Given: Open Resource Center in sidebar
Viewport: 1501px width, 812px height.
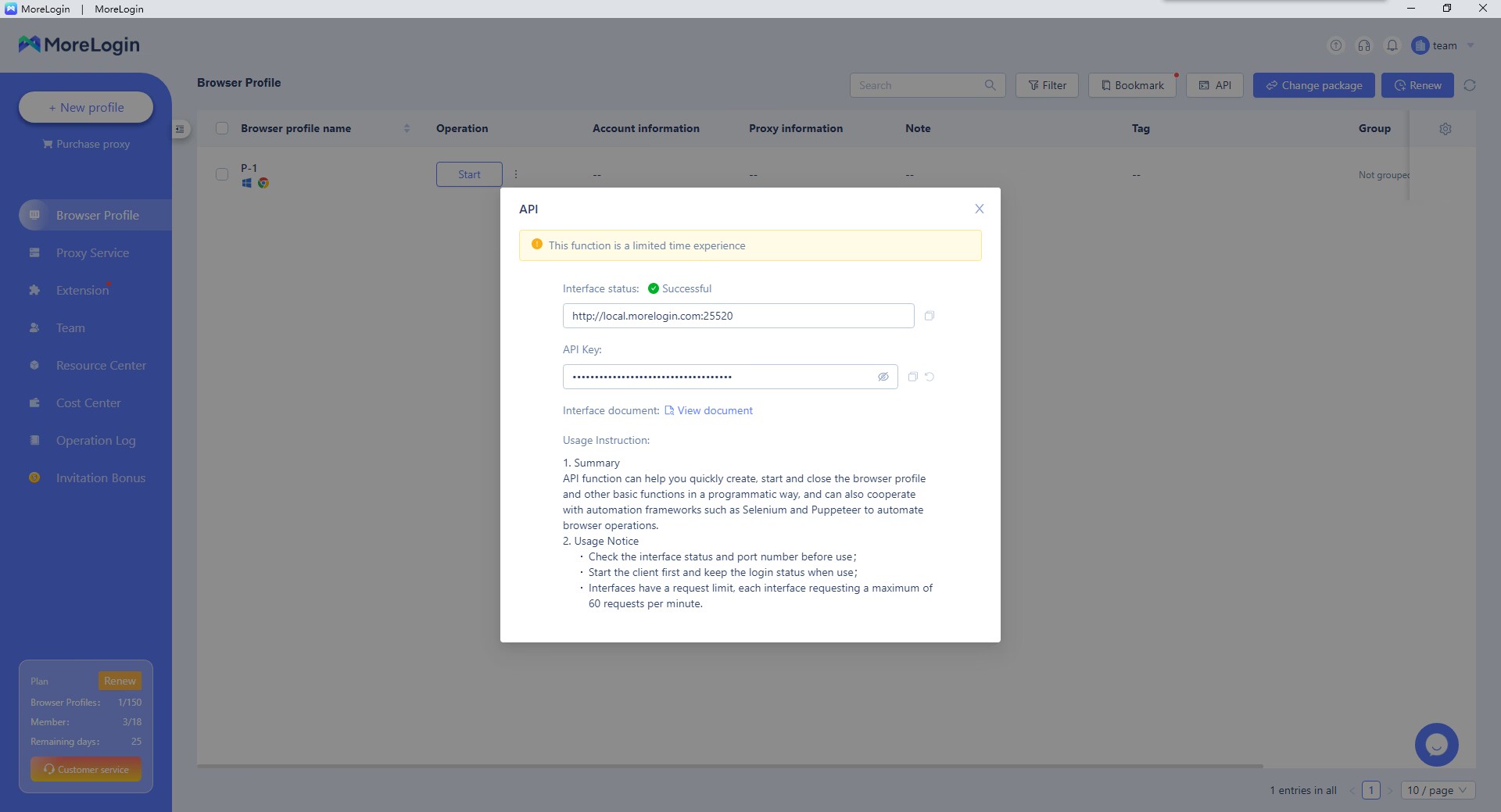Looking at the screenshot, I should point(101,365).
